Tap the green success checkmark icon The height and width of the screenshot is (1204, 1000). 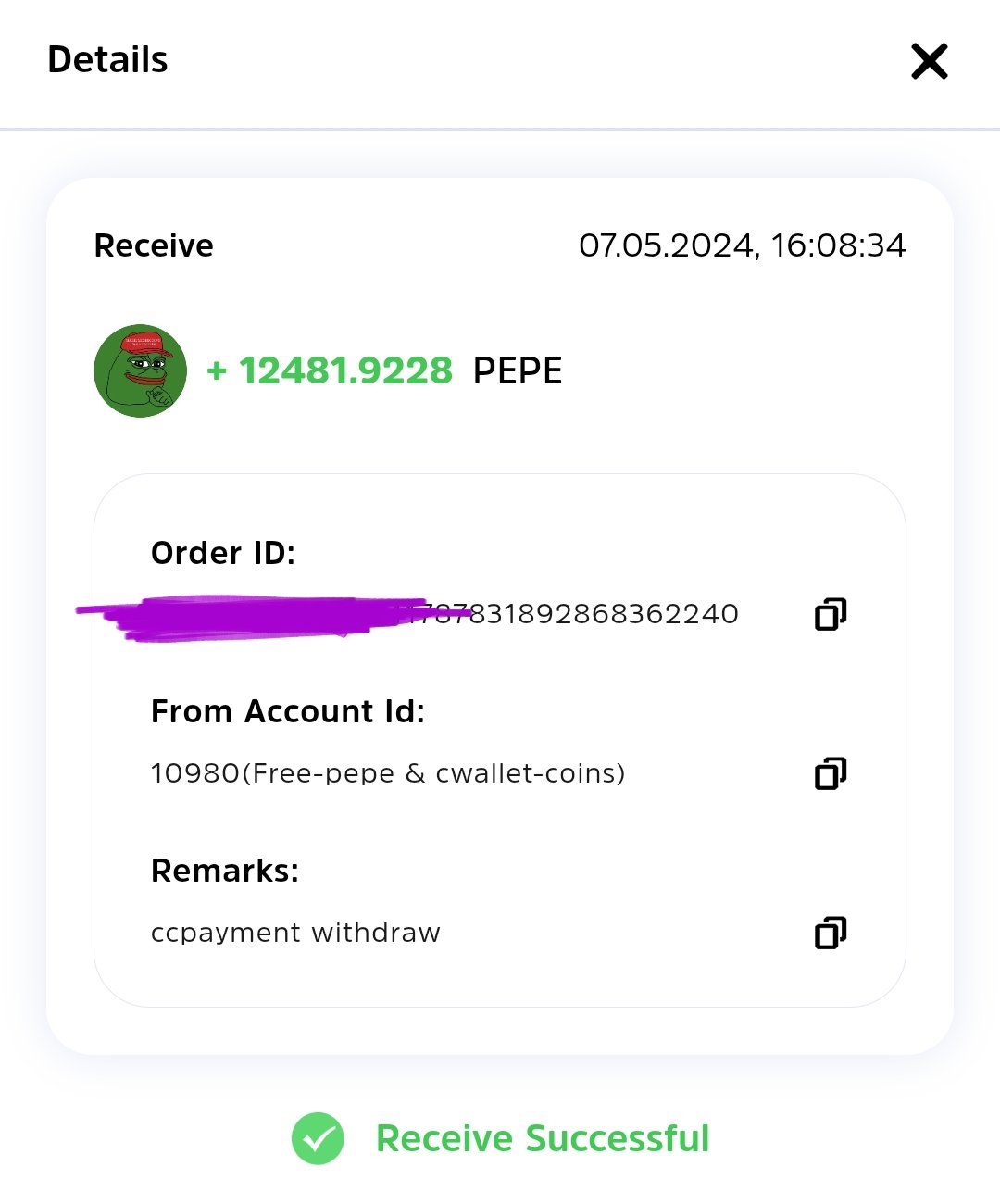click(x=318, y=1138)
